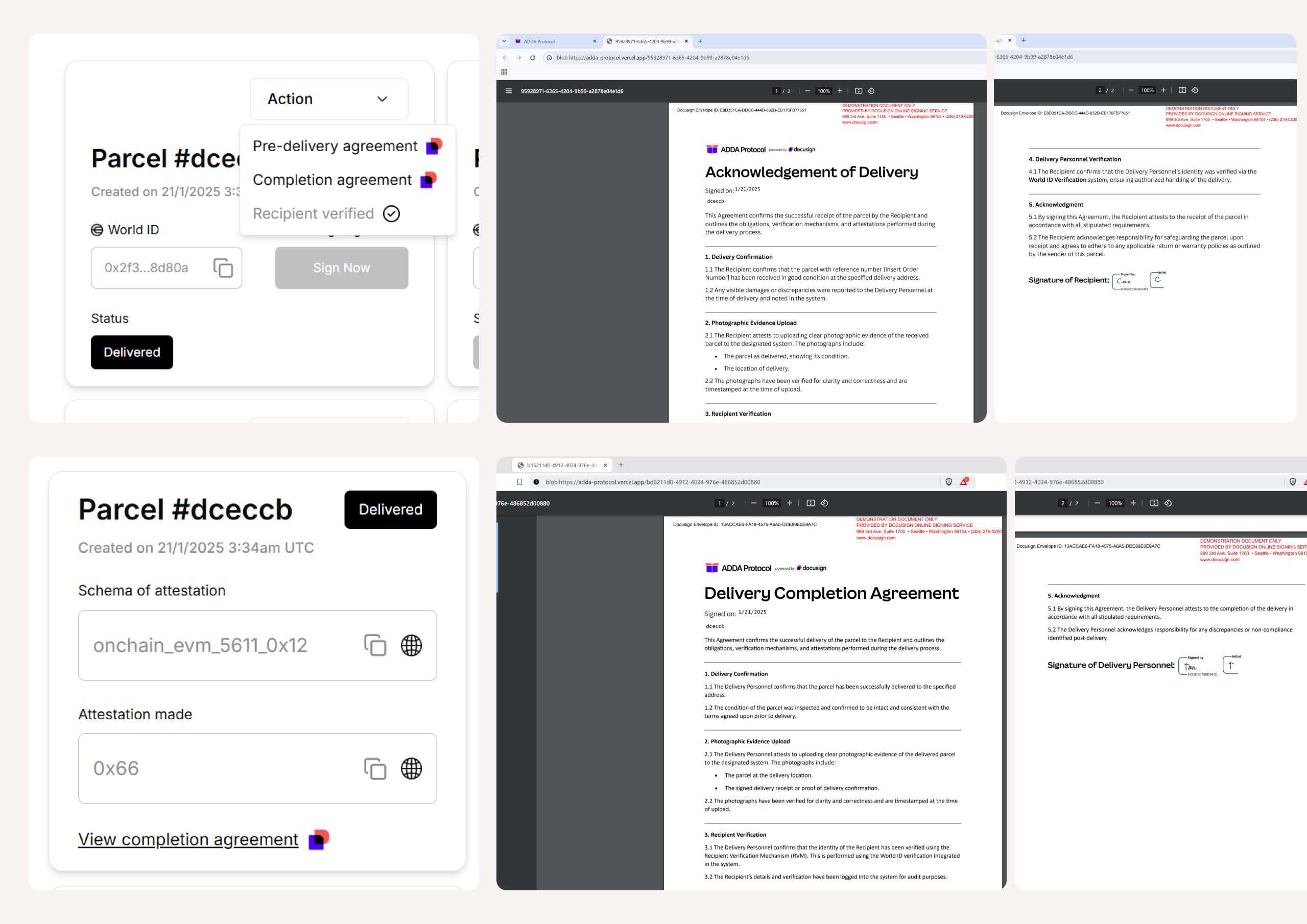The width and height of the screenshot is (1307, 924).
Task: Click the Sign Now button
Action: pyautogui.click(x=341, y=268)
